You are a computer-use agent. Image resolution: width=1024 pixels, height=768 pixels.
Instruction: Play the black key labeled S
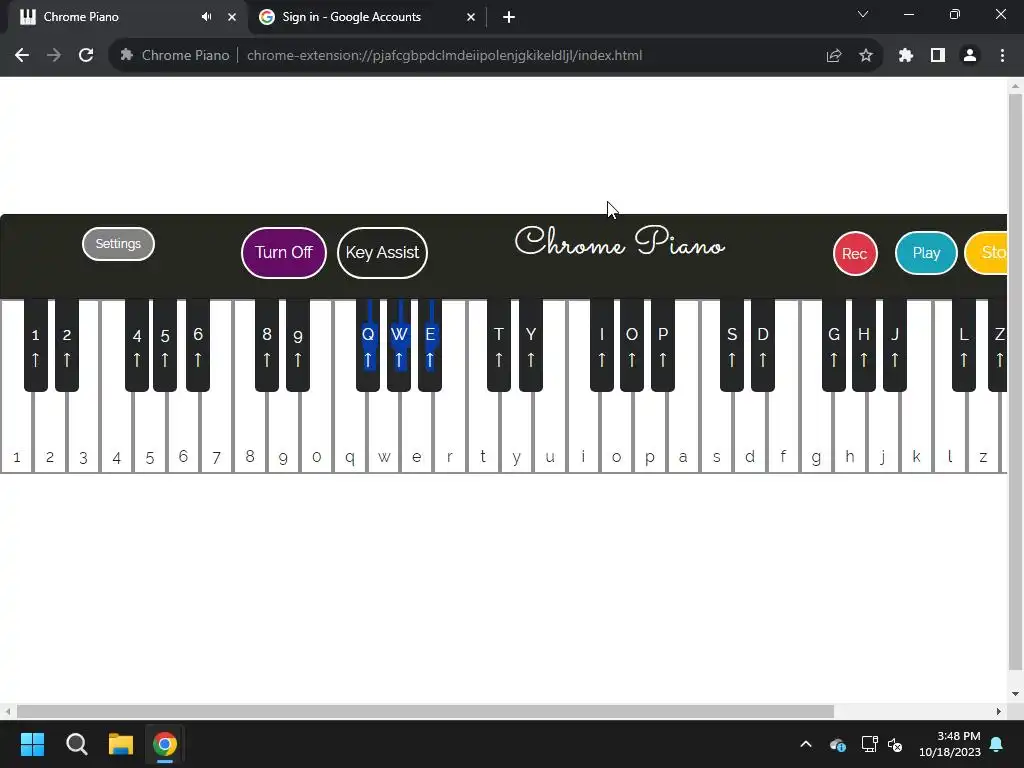731,345
